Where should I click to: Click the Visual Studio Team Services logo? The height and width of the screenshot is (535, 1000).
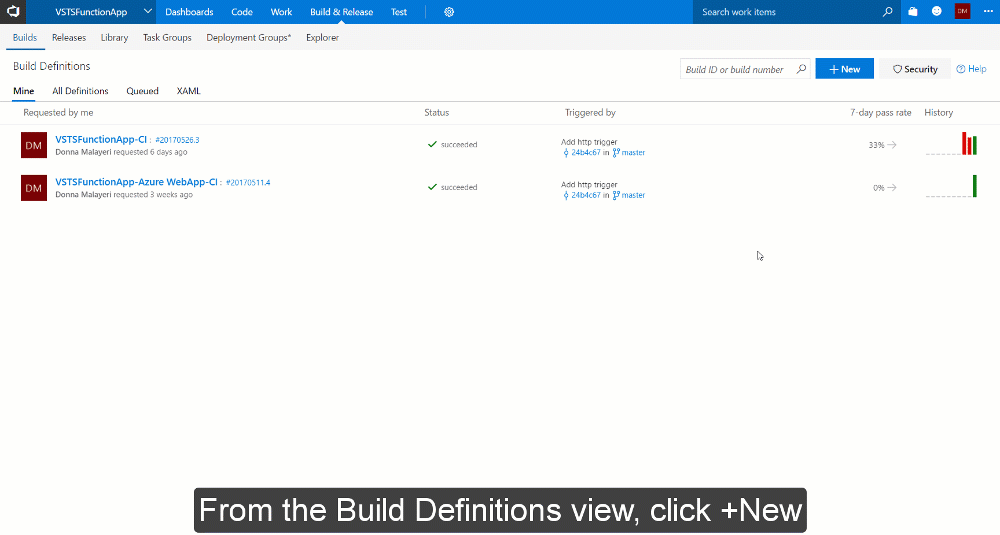coord(14,12)
